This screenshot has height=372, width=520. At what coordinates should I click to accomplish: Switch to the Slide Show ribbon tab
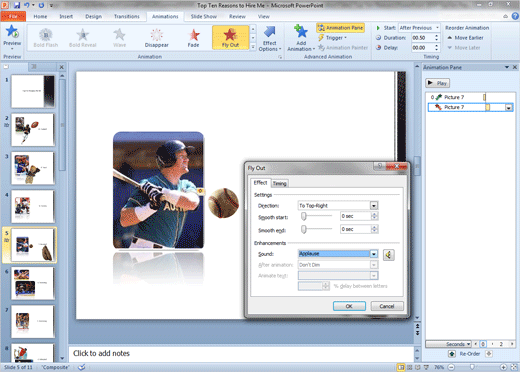click(x=204, y=16)
